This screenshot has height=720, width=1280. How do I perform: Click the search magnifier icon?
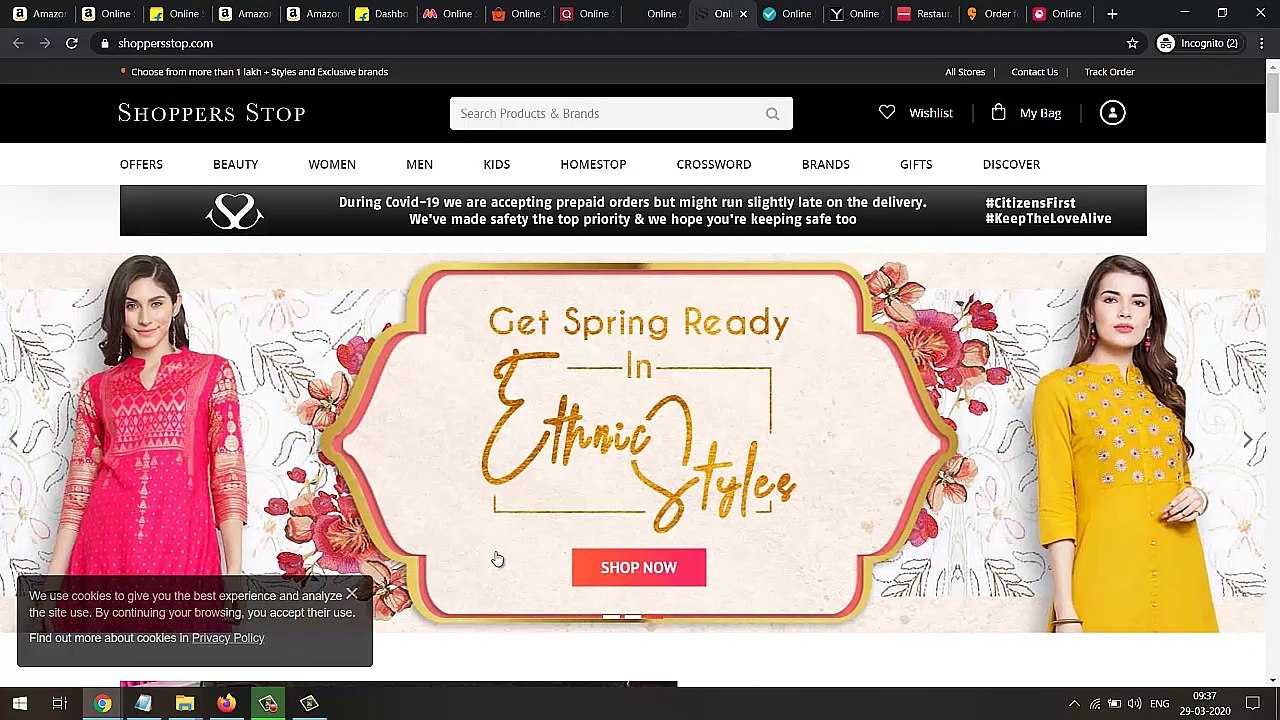tap(772, 114)
